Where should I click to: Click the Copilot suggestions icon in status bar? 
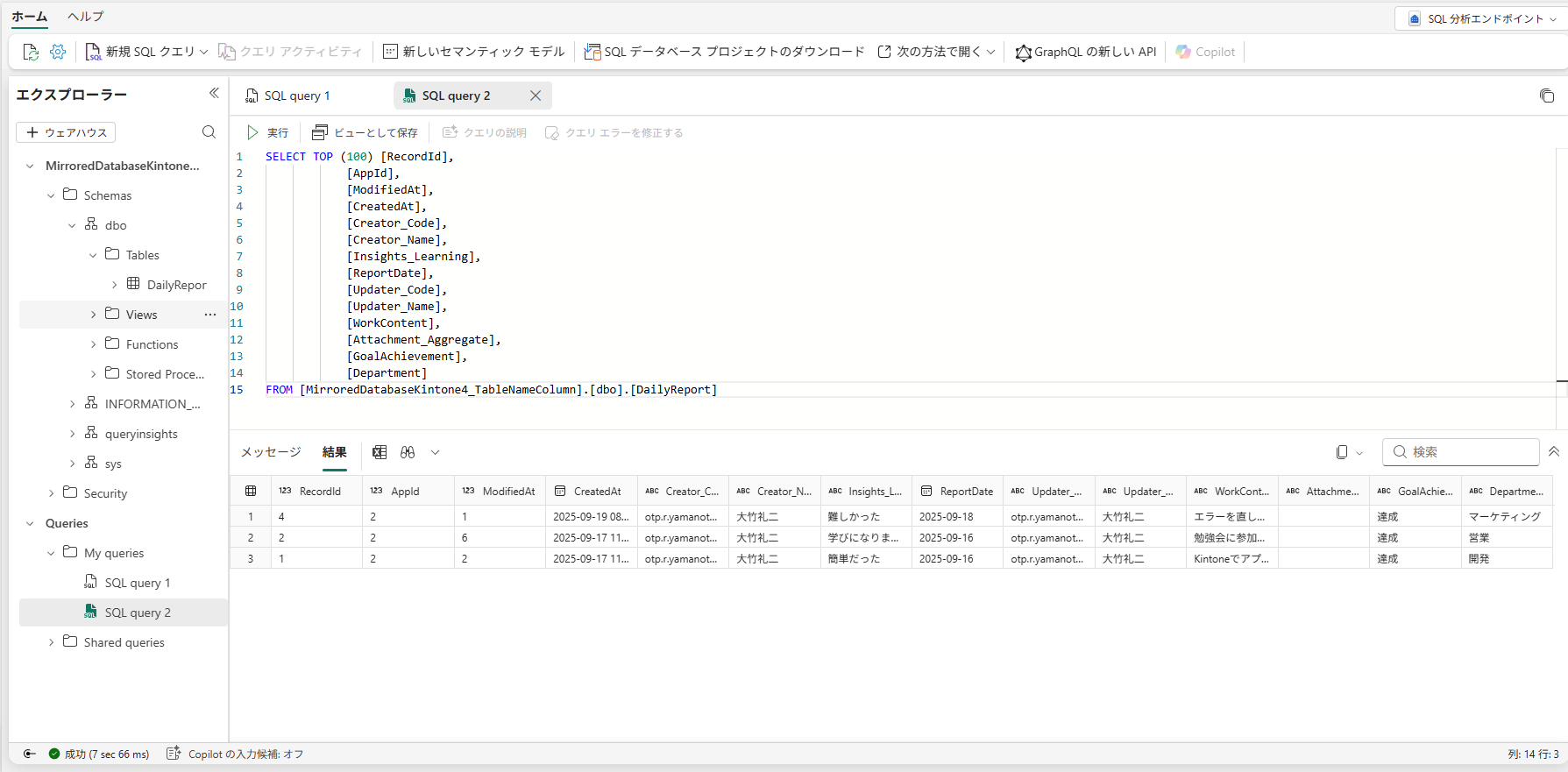pos(174,754)
